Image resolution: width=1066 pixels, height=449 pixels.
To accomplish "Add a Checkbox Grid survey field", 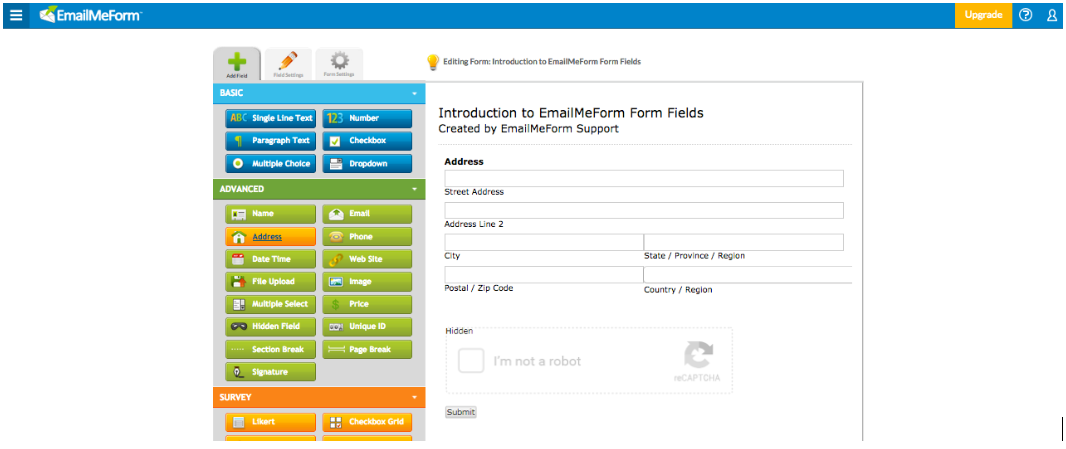I will coord(367,422).
